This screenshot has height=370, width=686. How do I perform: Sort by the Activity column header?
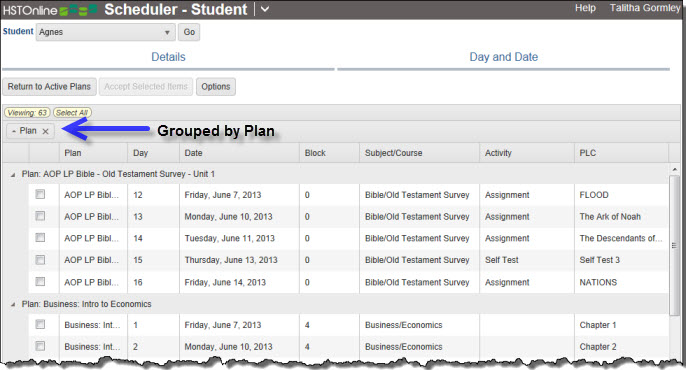pyautogui.click(x=527, y=153)
